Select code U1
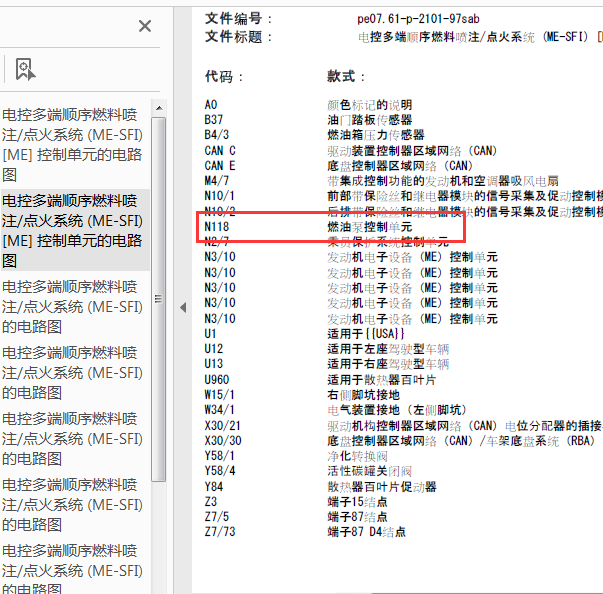603x594 pixels. 210,334
